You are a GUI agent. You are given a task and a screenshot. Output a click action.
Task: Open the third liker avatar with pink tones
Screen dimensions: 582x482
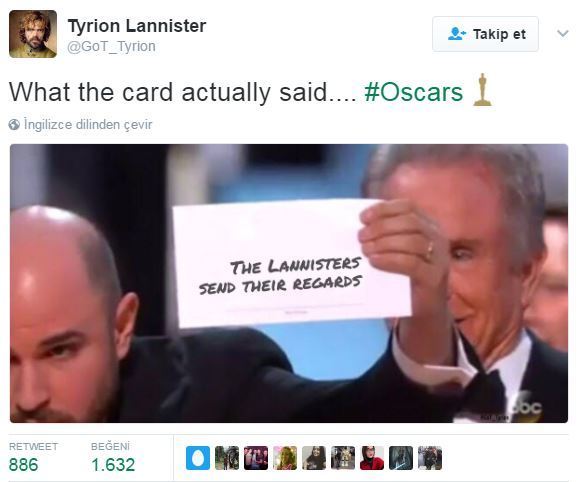[256, 458]
